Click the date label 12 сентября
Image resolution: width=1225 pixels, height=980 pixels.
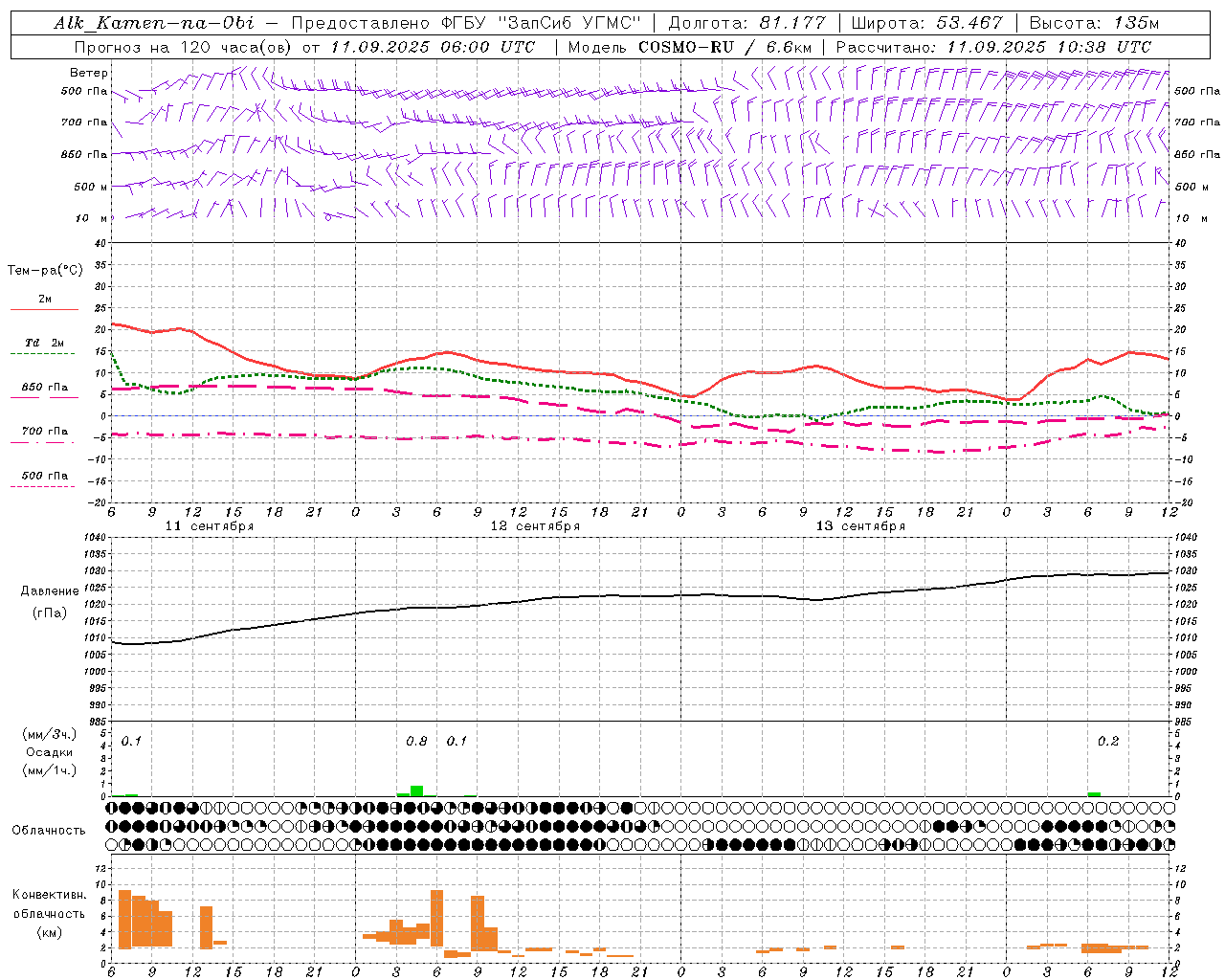pos(535,526)
